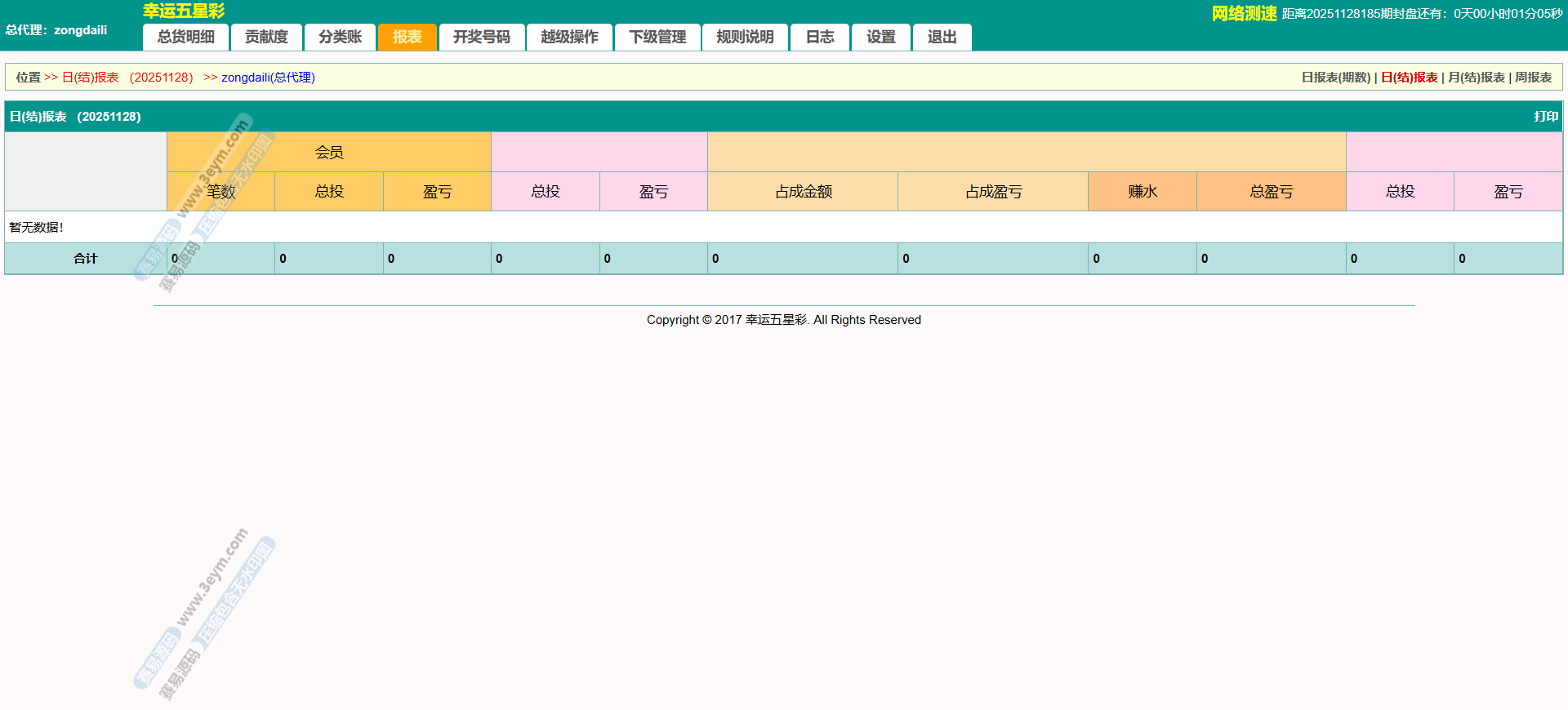
Task: Open the 周报表 weekly report
Action: [x=1533, y=78]
